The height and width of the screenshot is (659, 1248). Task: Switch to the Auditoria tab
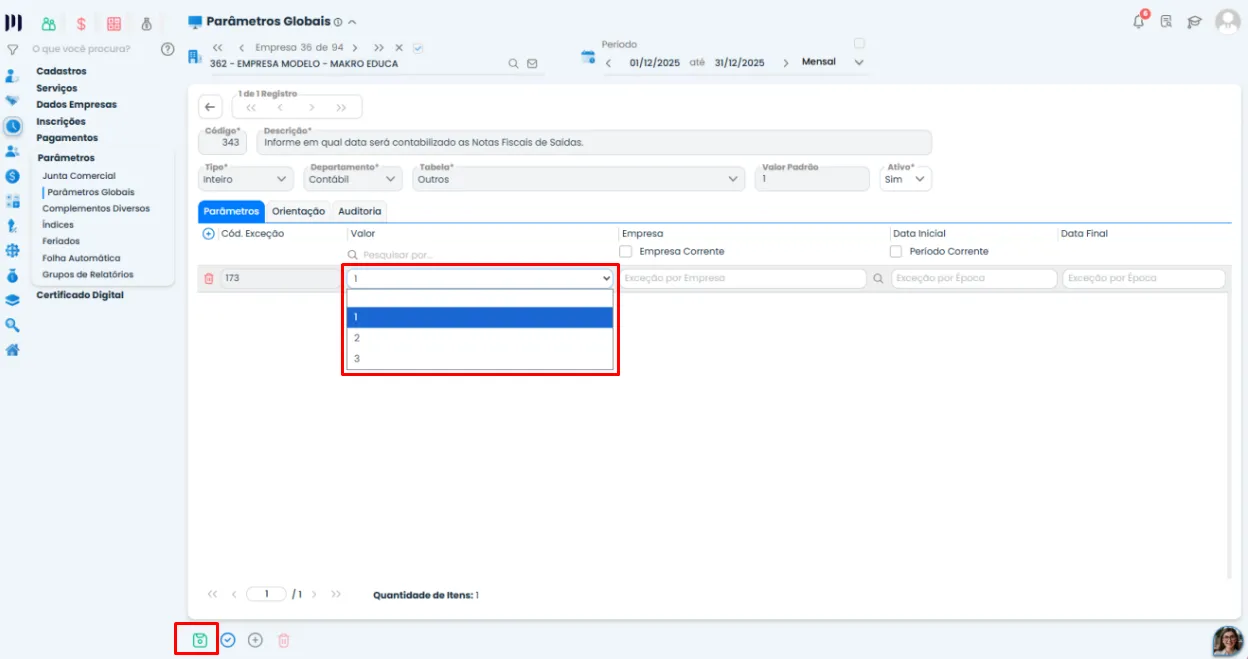(x=359, y=211)
